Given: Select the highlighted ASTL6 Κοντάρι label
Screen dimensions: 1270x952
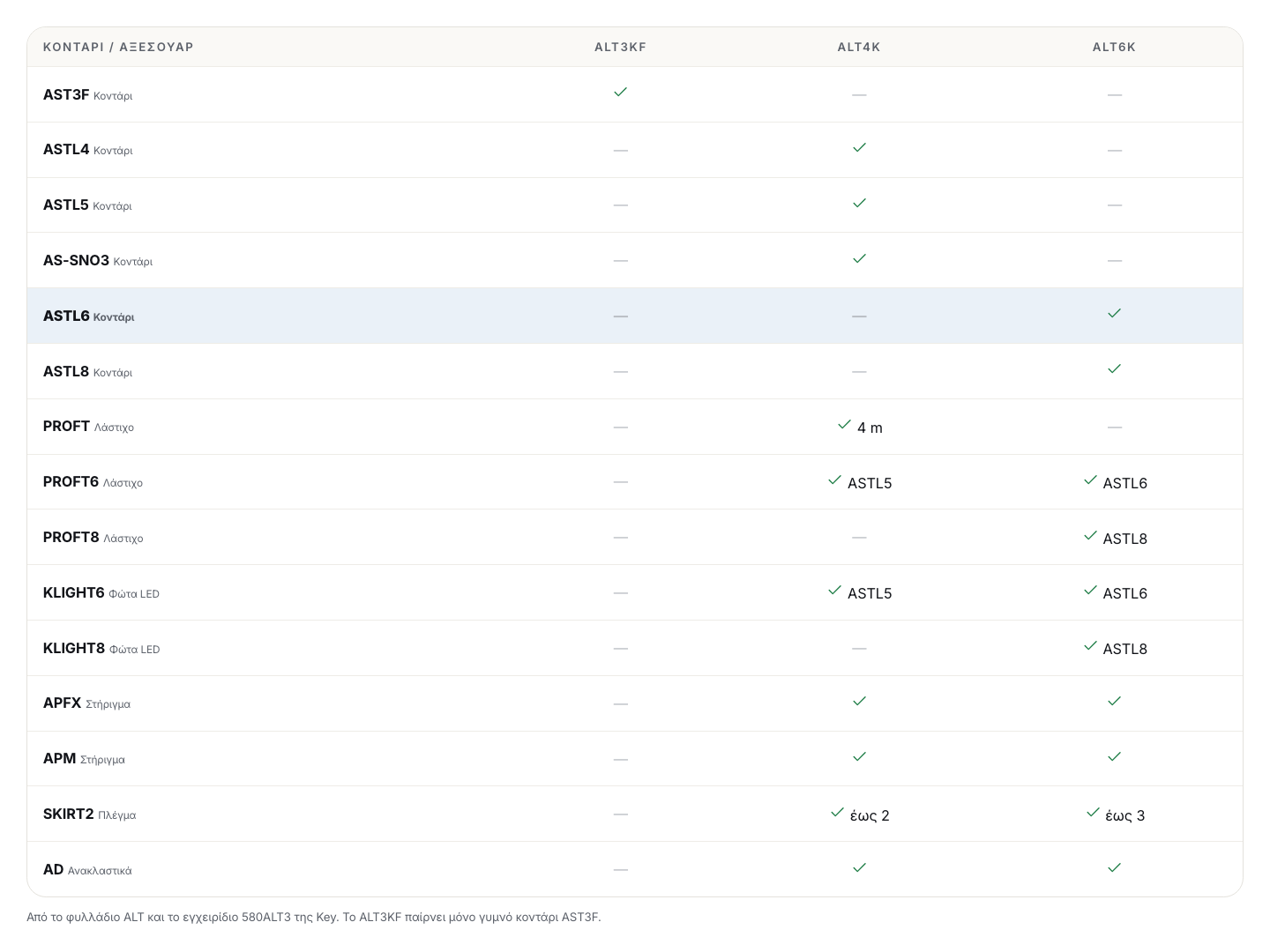Looking at the screenshot, I should (88, 316).
